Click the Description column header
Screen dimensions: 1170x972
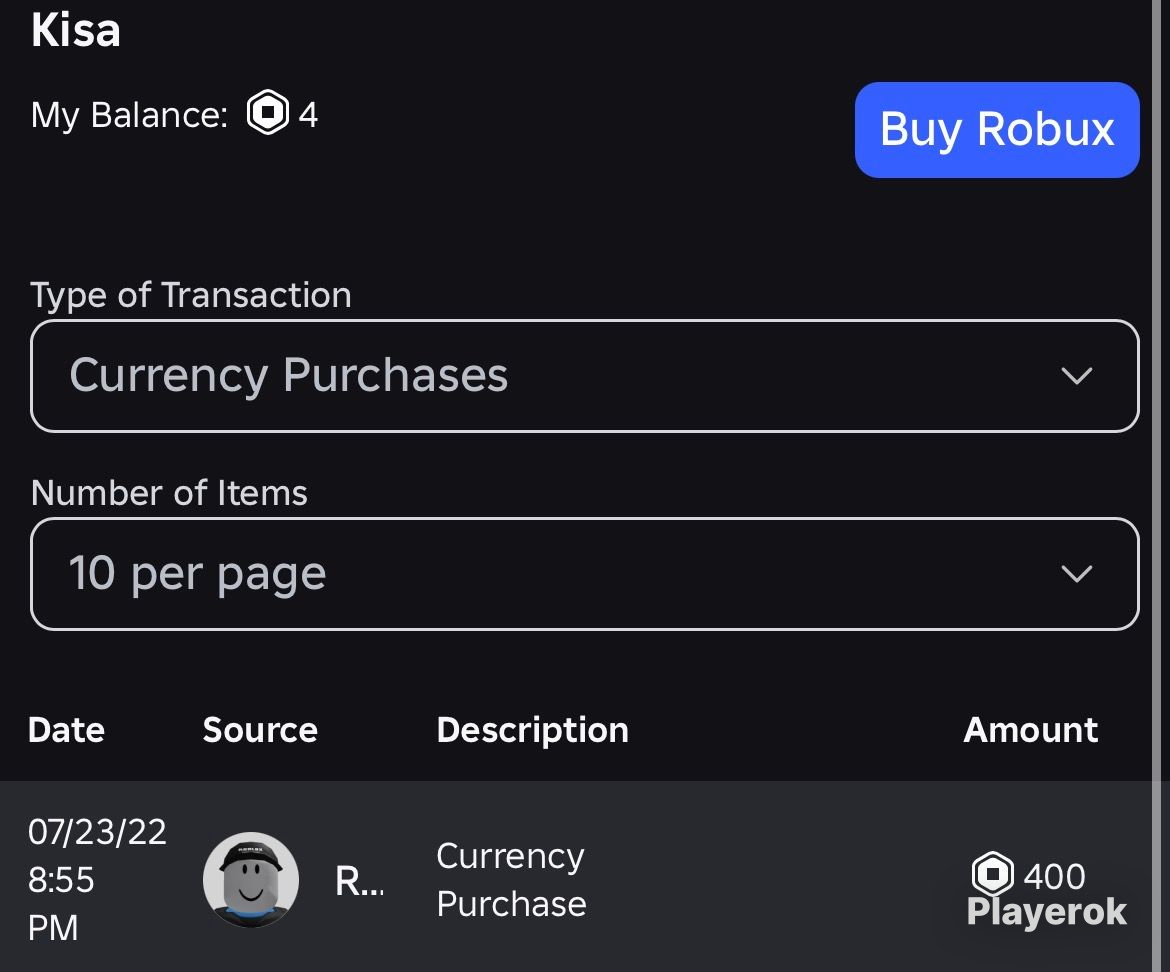(533, 730)
